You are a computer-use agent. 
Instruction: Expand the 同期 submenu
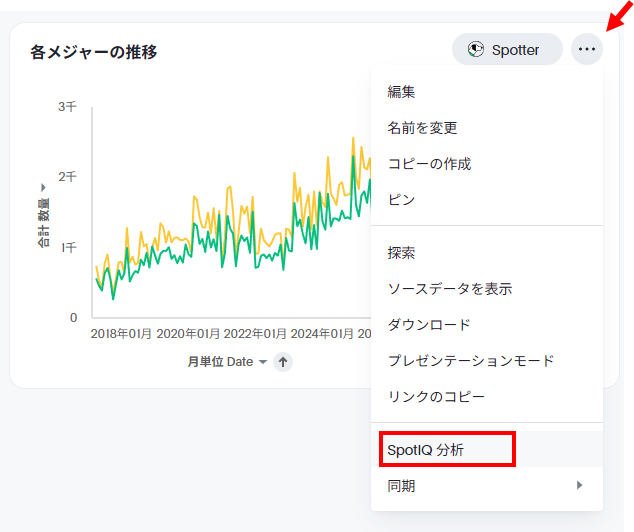click(x=486, y=486)
